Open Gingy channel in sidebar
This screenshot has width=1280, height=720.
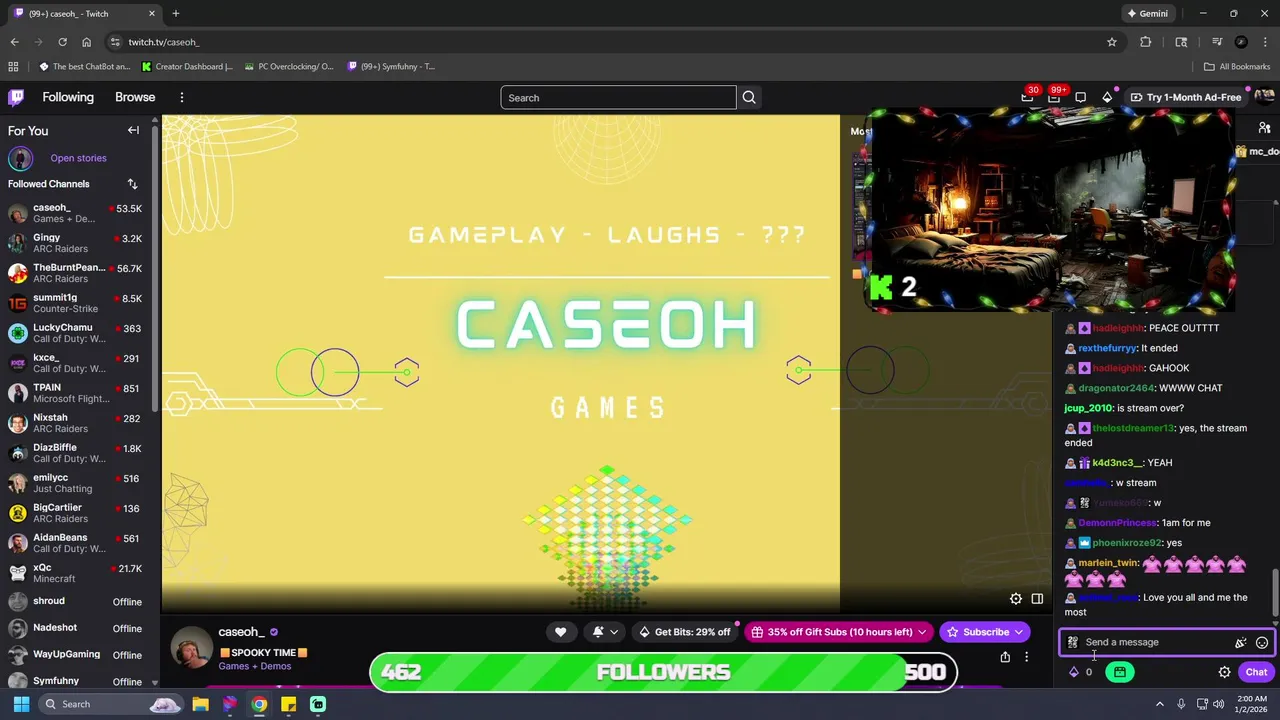(76, 243)
